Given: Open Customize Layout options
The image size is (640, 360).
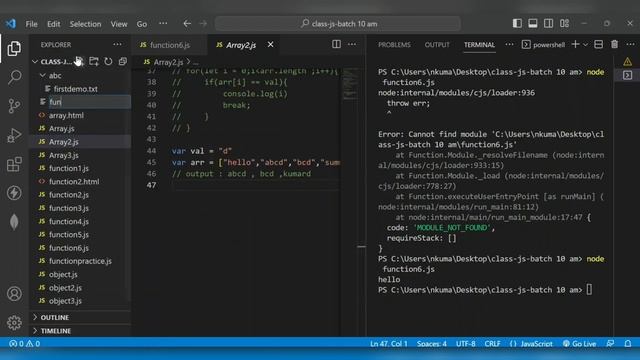Looking at the screenshot, I should pyautogui.click(x=564, y=23).
